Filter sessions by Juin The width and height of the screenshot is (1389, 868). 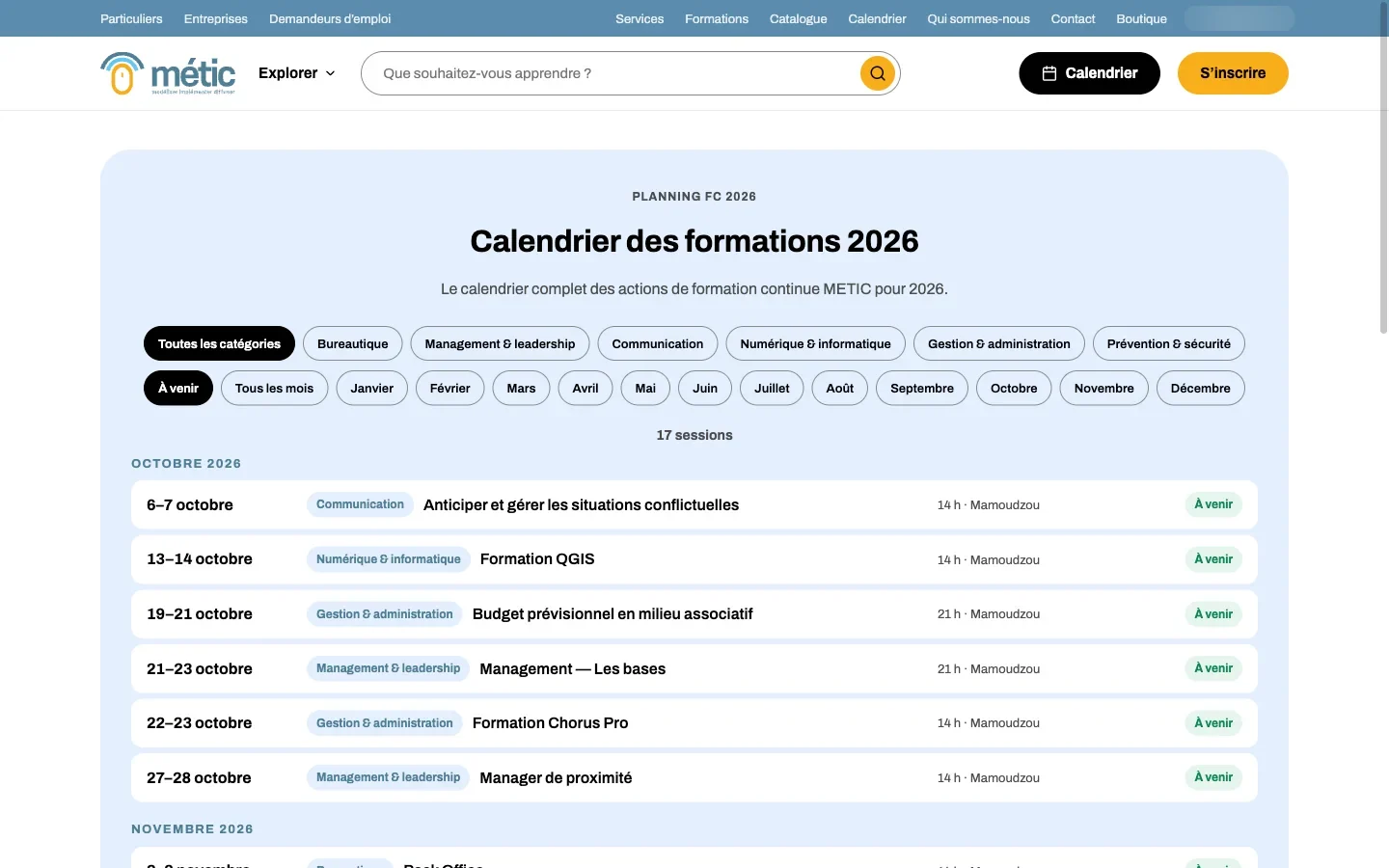tap(705, 388)
